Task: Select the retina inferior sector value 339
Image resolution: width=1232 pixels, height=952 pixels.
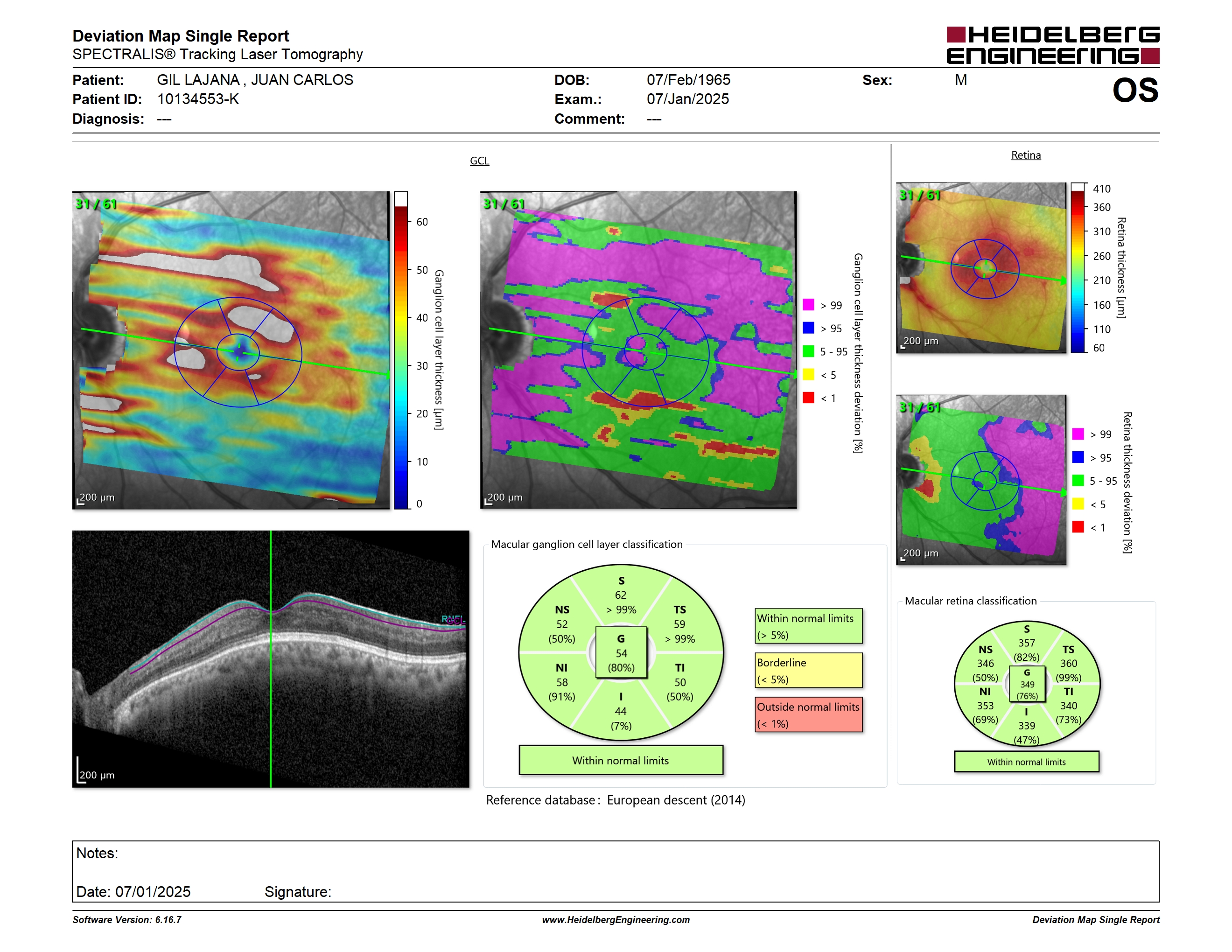Action: 1027,727
